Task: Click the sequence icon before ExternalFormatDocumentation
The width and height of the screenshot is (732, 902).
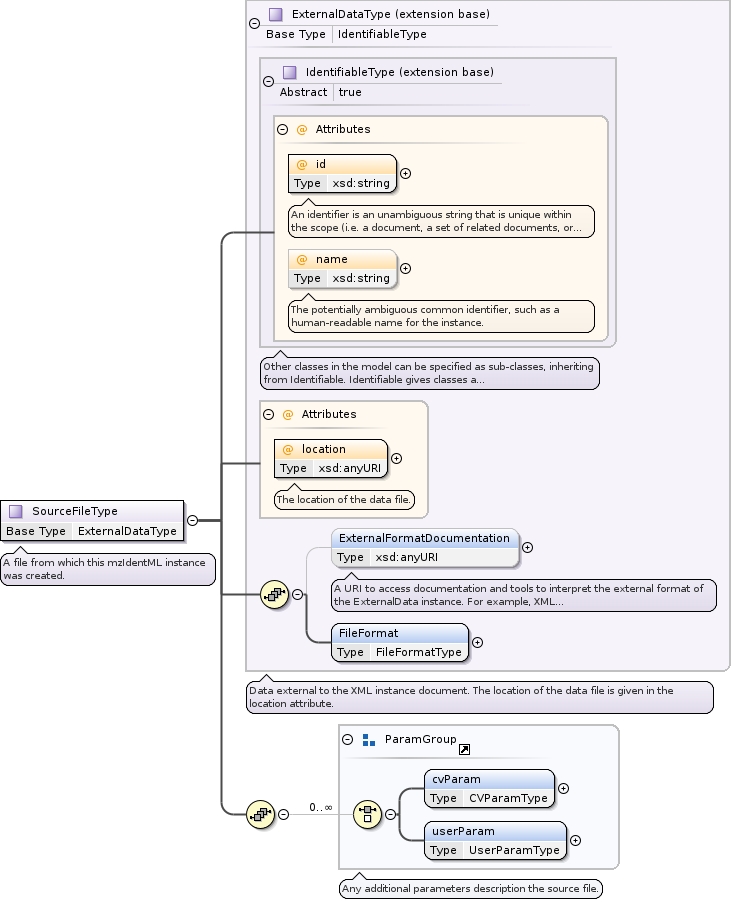Action: 274,594
